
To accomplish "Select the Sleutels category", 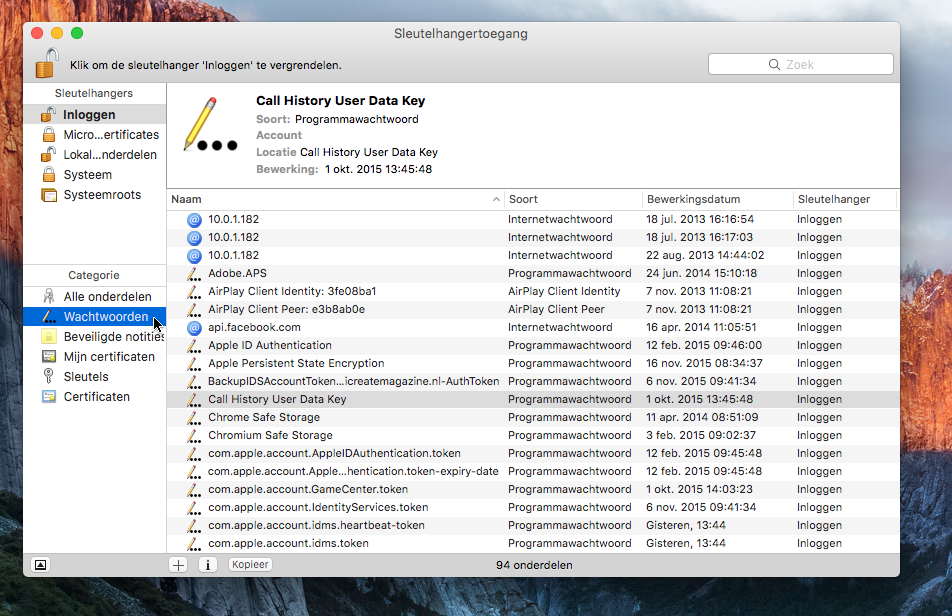I will pyautogui.click(x=86, y=377).
